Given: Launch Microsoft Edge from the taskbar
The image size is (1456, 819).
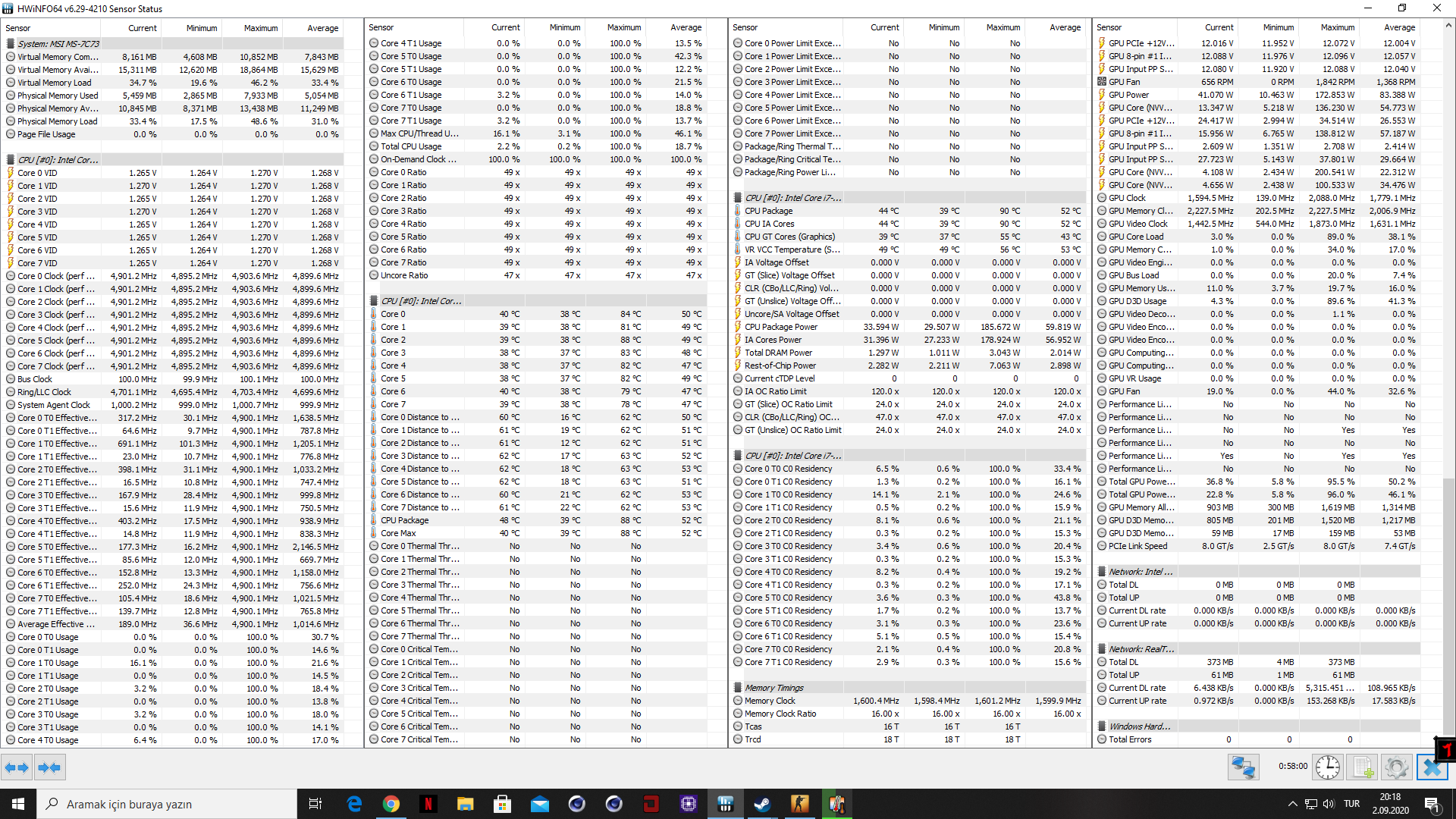Looking at the screenshot, I should tap(354, 804).
